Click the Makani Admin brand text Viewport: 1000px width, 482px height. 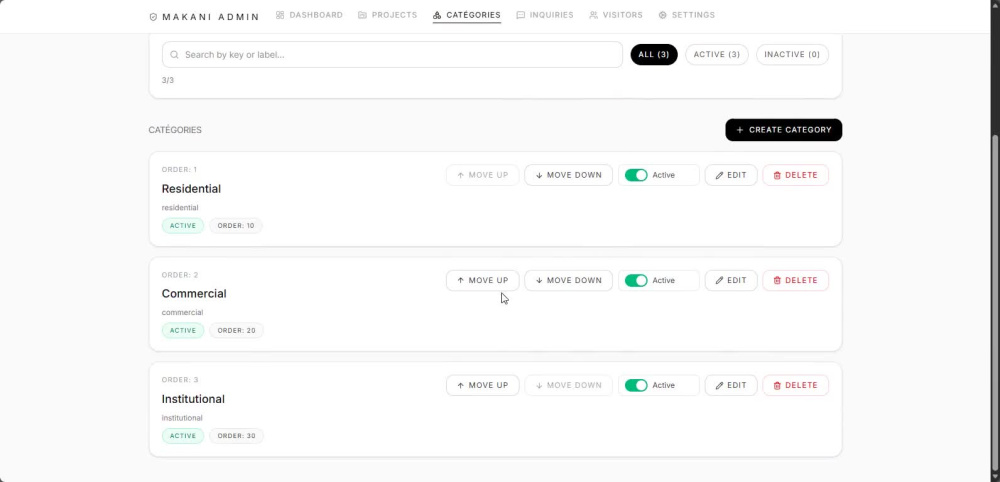210,17
